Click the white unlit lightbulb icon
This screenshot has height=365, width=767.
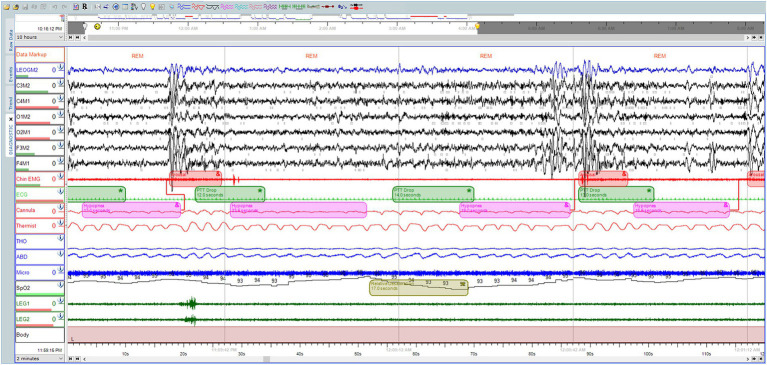(x=143, y=7)
